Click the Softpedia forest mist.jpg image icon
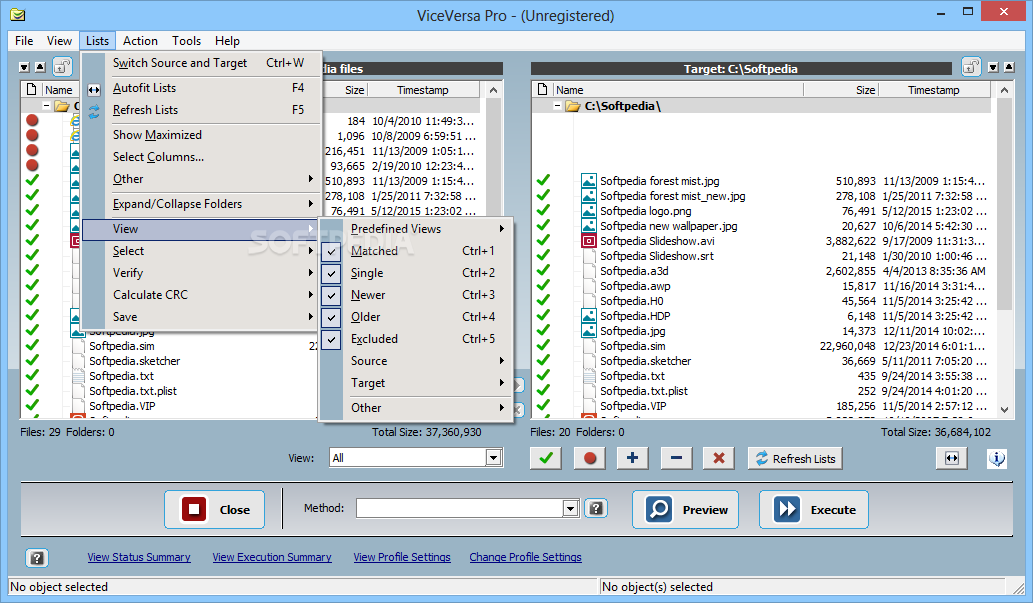The height and width of the screenshot is (603, 1033). click(588, 181)
